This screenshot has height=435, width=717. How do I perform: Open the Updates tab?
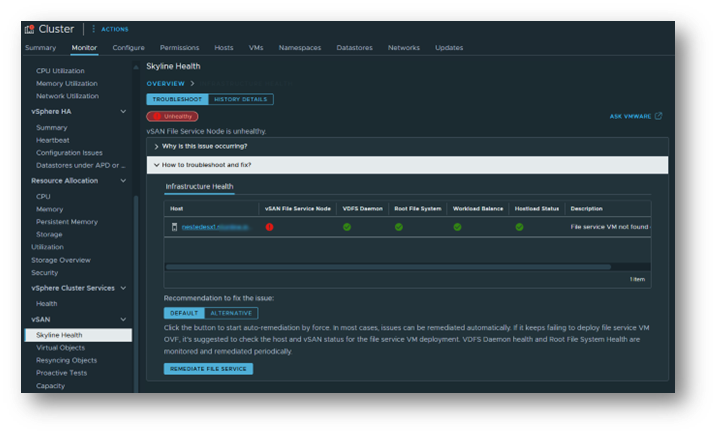coord(449,48)
